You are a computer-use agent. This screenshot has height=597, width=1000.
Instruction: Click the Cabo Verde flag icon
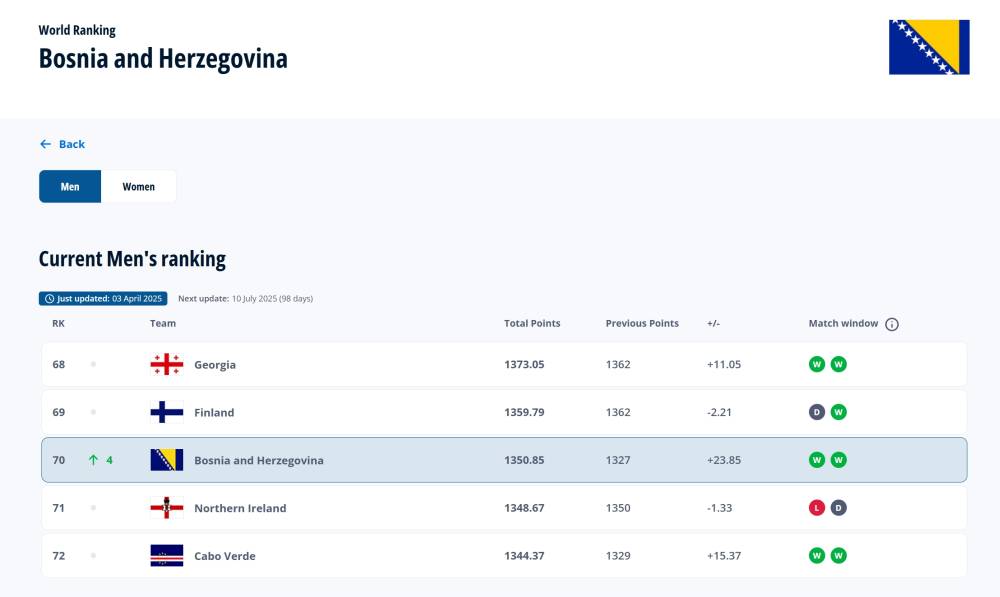coord(166,556)
